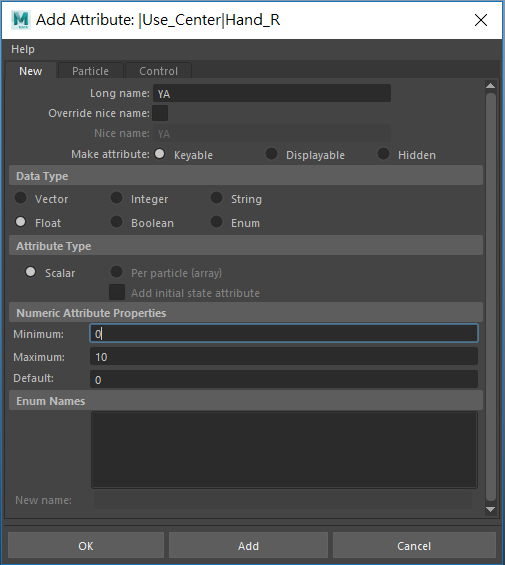Select String data type
The width and height of the screenshot is (505, 565).
[216, 198]
